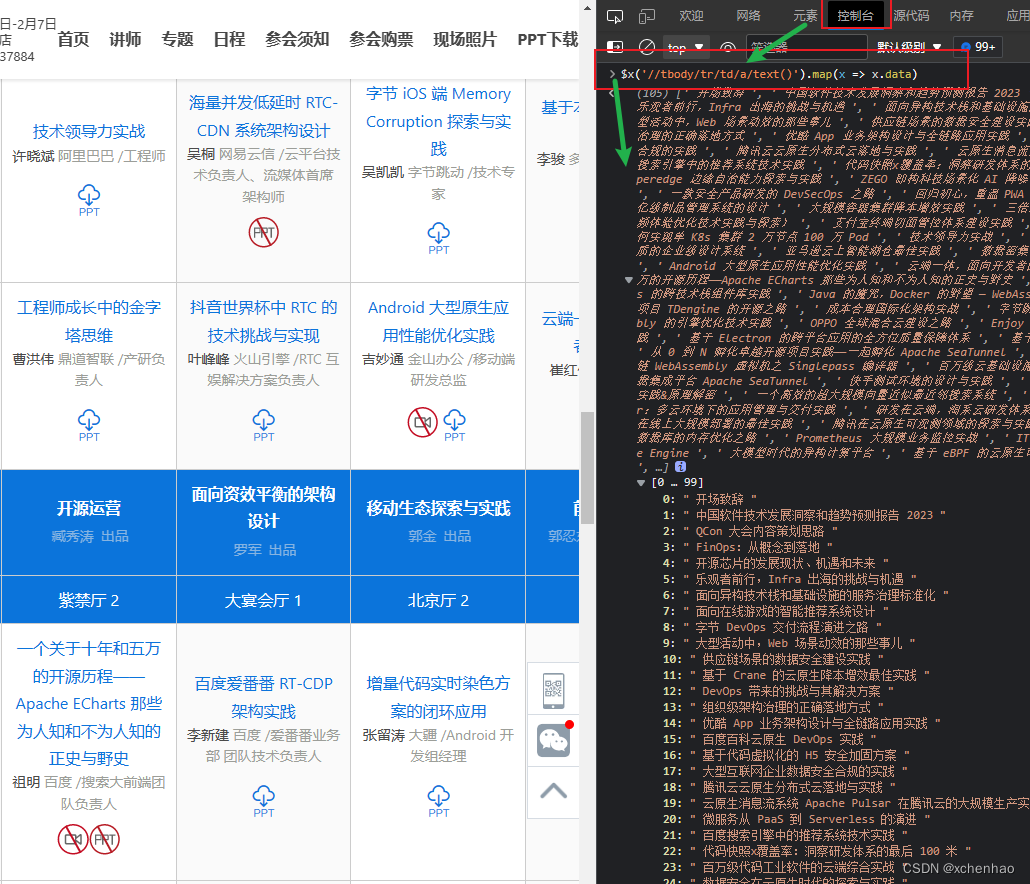Click the page vertical scrollbar thumb
The width and height of the screenshot is (1030, 884).
coord(587,468)
